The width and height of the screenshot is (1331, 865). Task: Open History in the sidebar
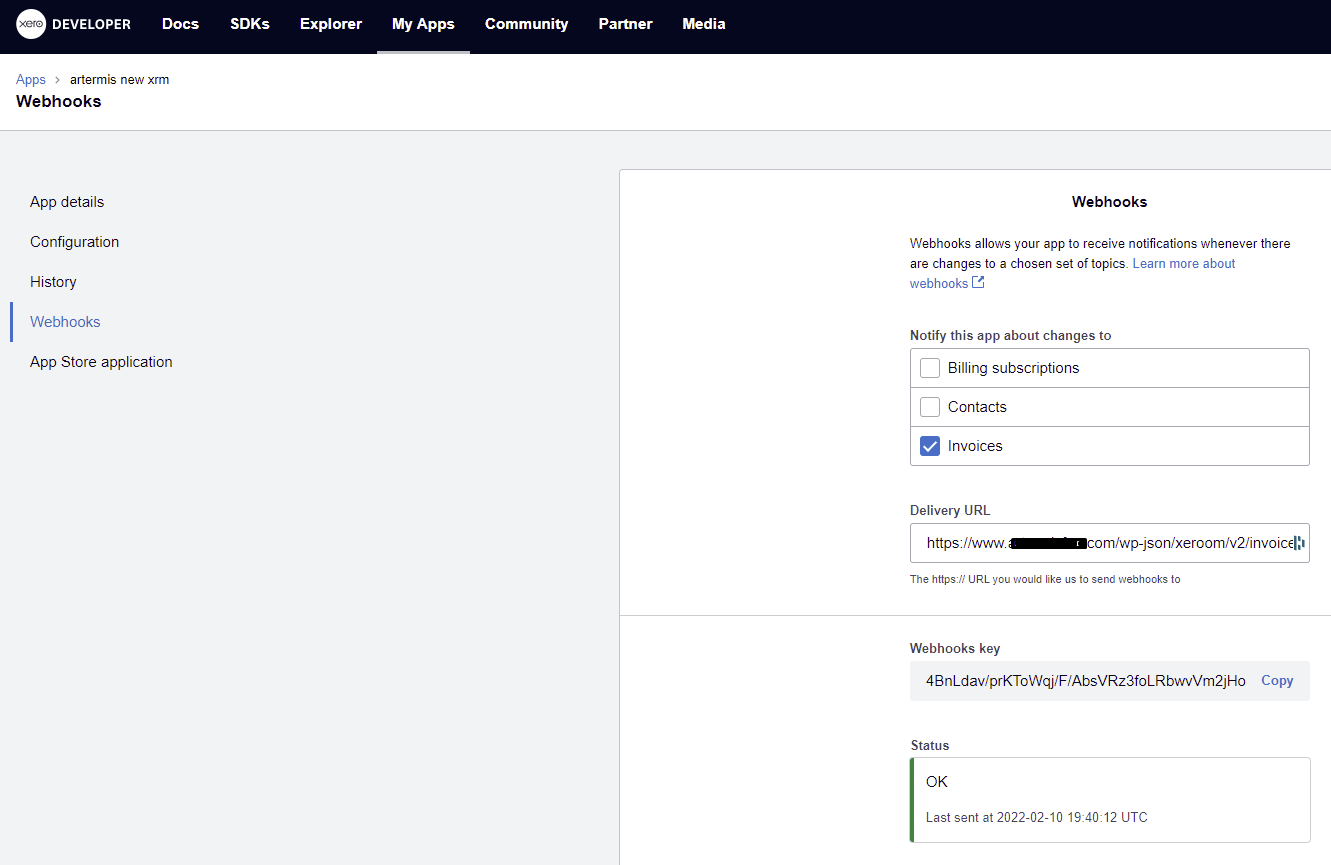[53, 282]
